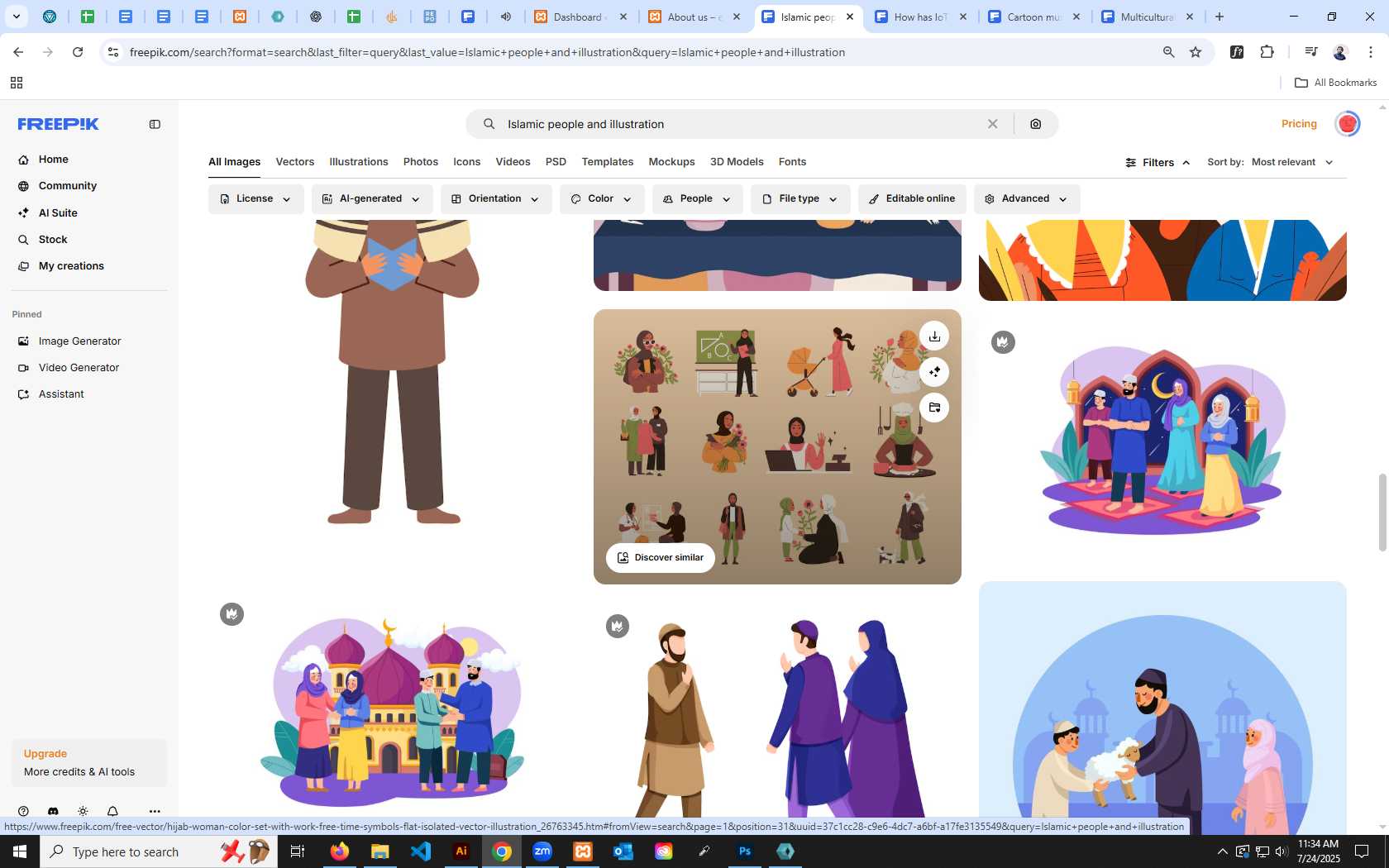1389x868 pixels.
Task: Open Zoom app from taskbar
Action: coord(542,851)
